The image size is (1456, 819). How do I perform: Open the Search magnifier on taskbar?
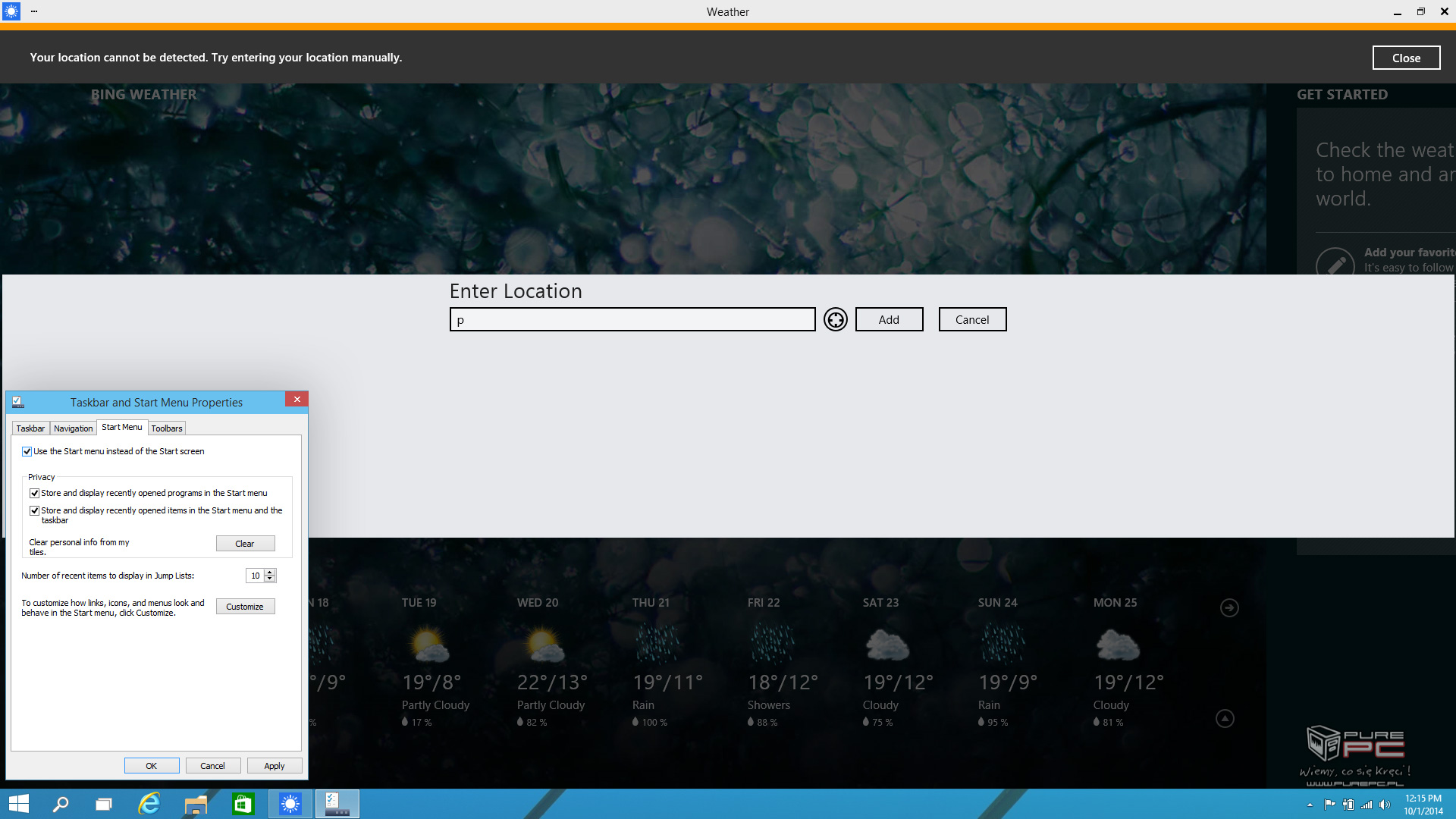pos(61,804)
